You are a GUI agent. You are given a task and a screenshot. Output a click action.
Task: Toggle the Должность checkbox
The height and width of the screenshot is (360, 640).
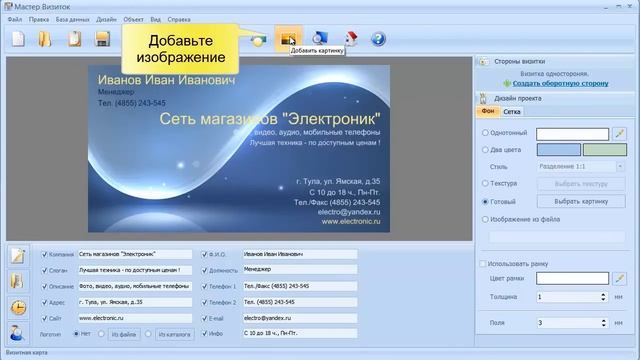(204, 270)
